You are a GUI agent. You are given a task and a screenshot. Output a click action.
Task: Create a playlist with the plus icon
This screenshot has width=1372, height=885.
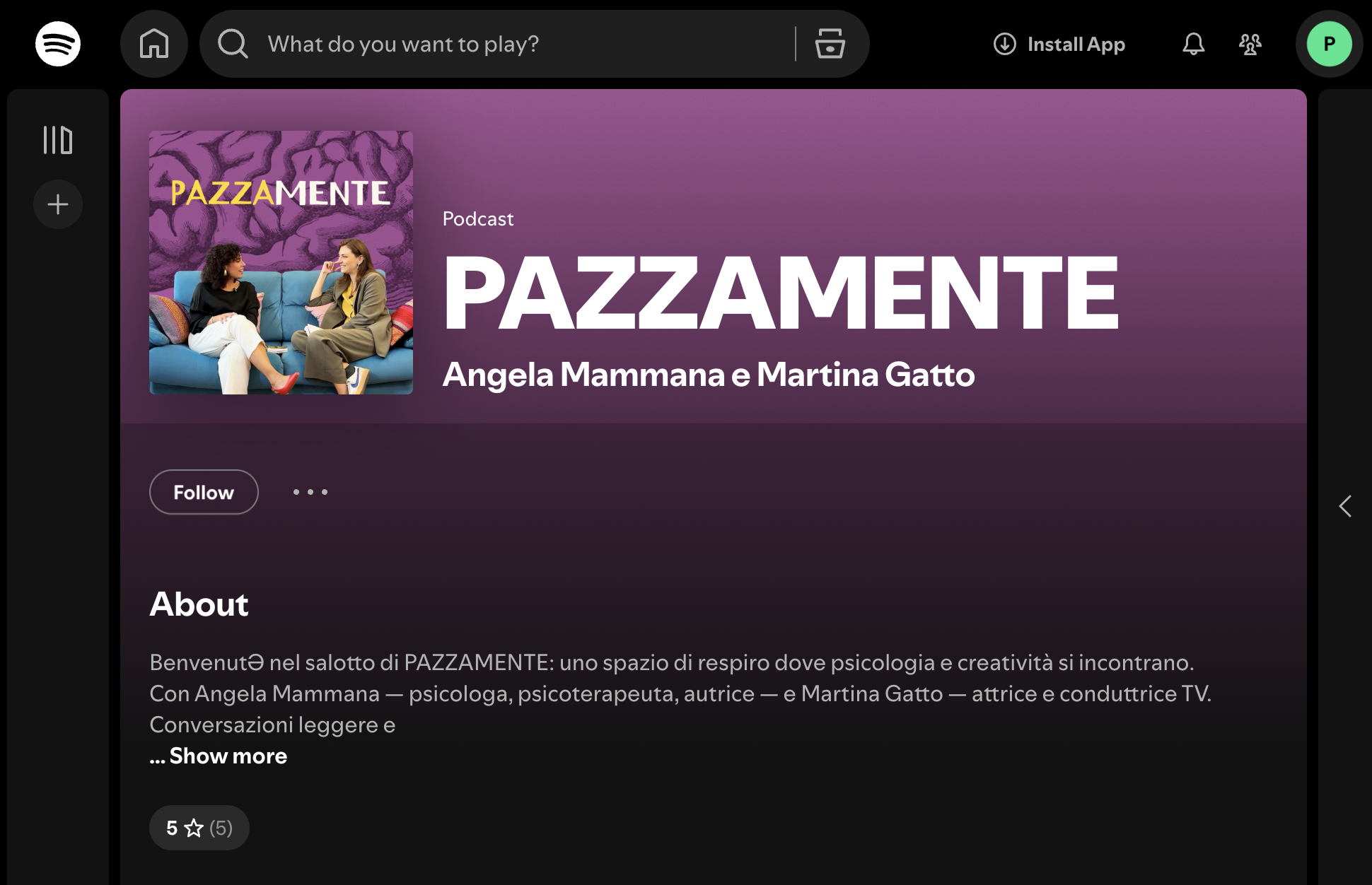(x=57, y=204)
